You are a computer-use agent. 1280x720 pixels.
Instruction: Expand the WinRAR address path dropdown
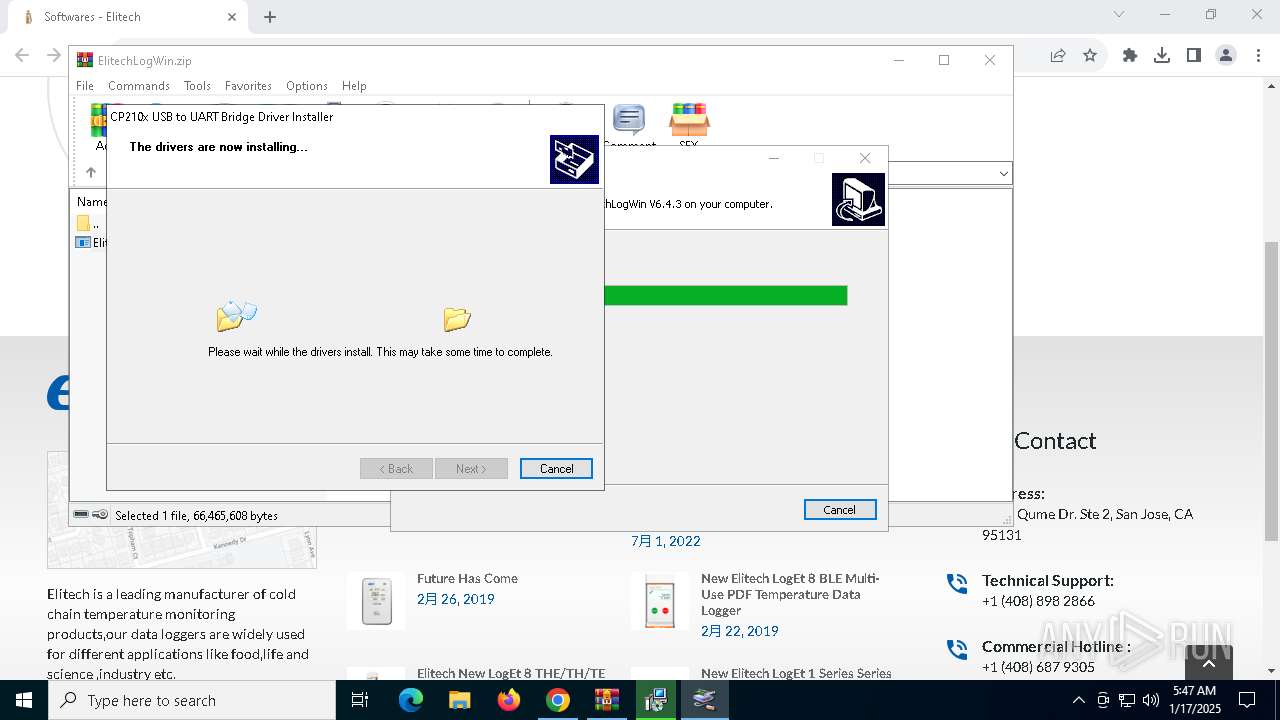[x=1003, y=174]
